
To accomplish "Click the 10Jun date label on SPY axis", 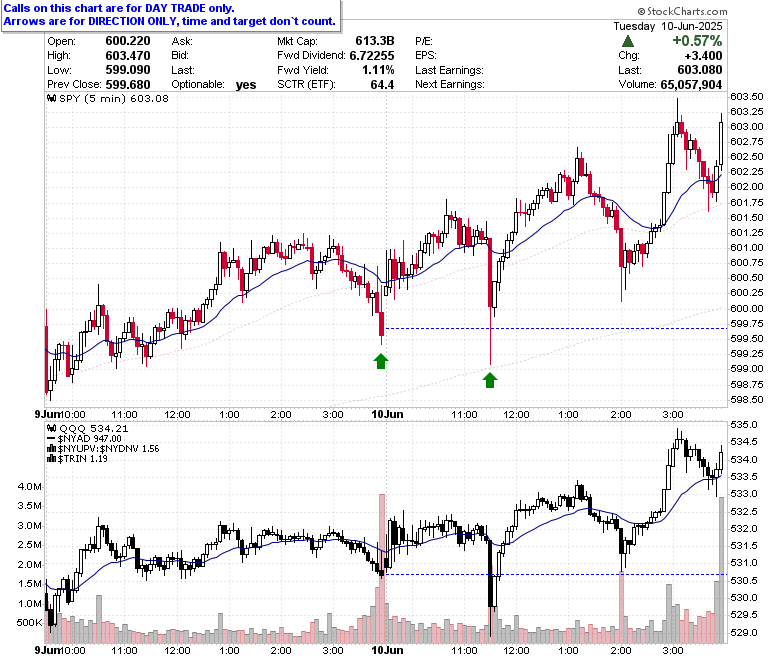I will pos(388,414).
